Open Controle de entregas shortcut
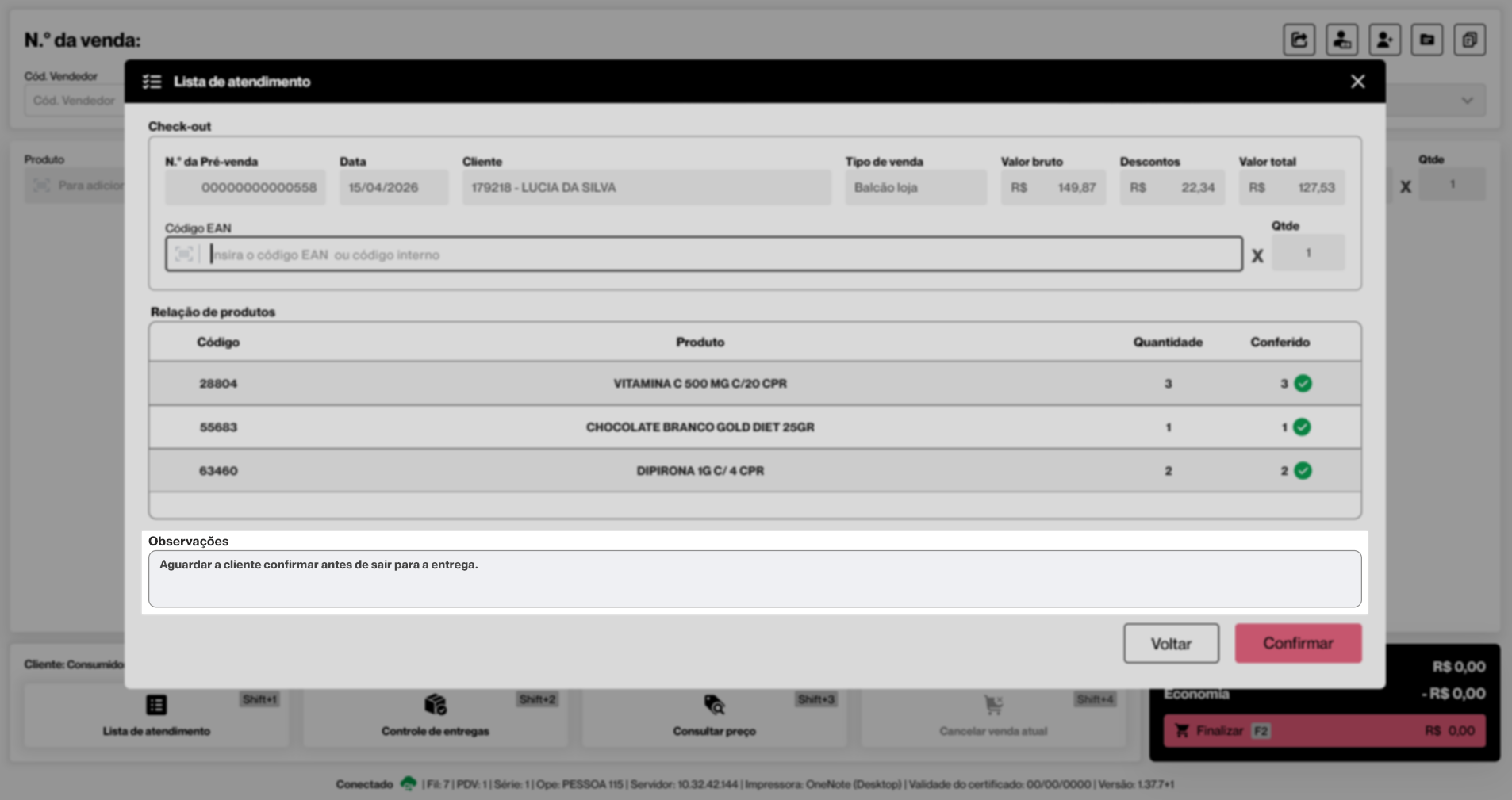The image size is (1512, 800). coord(435,716)
